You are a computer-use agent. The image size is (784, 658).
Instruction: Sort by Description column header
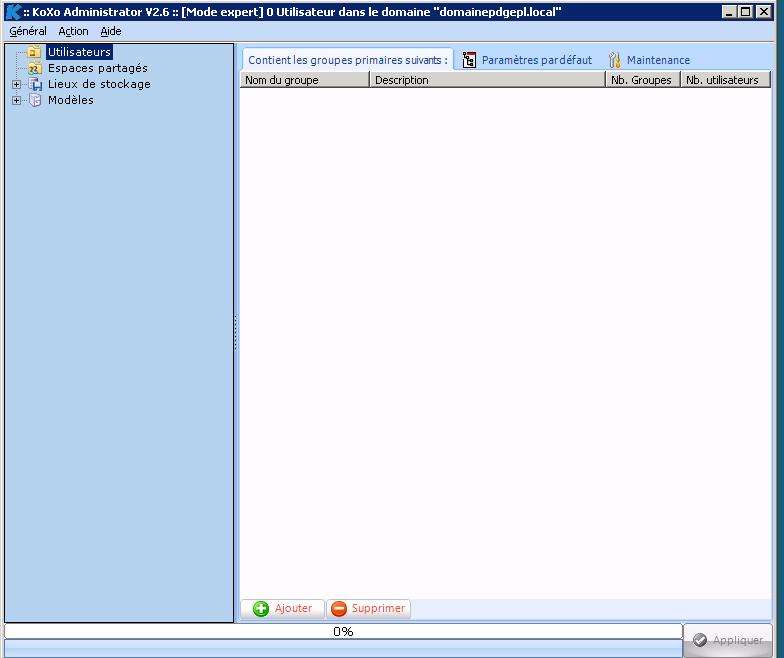[x=488, y=80]
